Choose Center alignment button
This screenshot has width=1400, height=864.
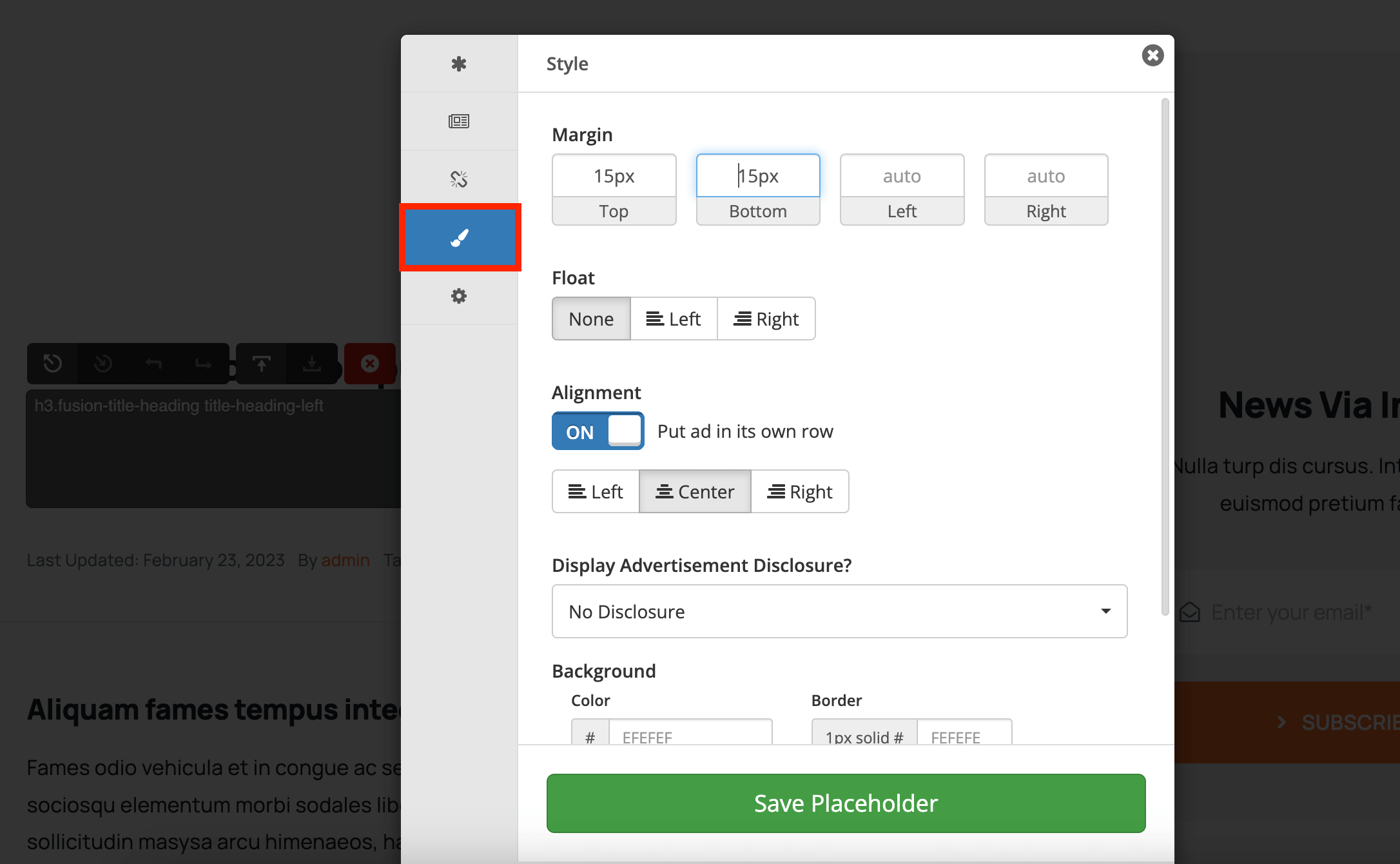click(x=695, y=491)
